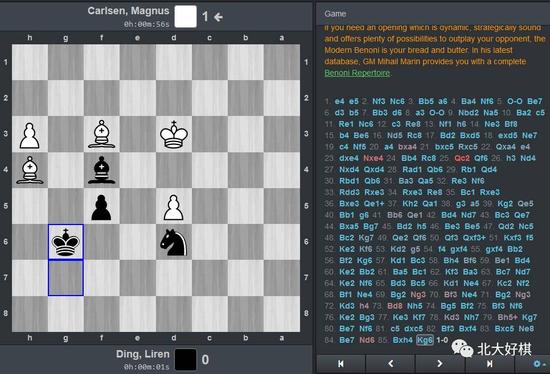Click Carlsen's clock reading 0h:00m:56s
Viewport: 550px width, 374px height.
146,24
